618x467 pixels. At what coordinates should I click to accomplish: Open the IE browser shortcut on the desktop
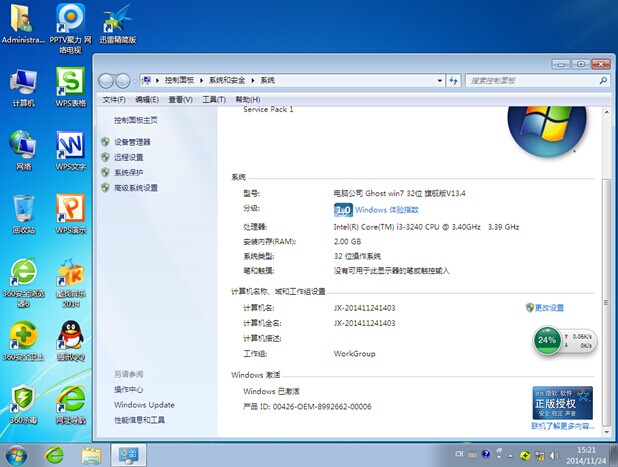(71, 404)
